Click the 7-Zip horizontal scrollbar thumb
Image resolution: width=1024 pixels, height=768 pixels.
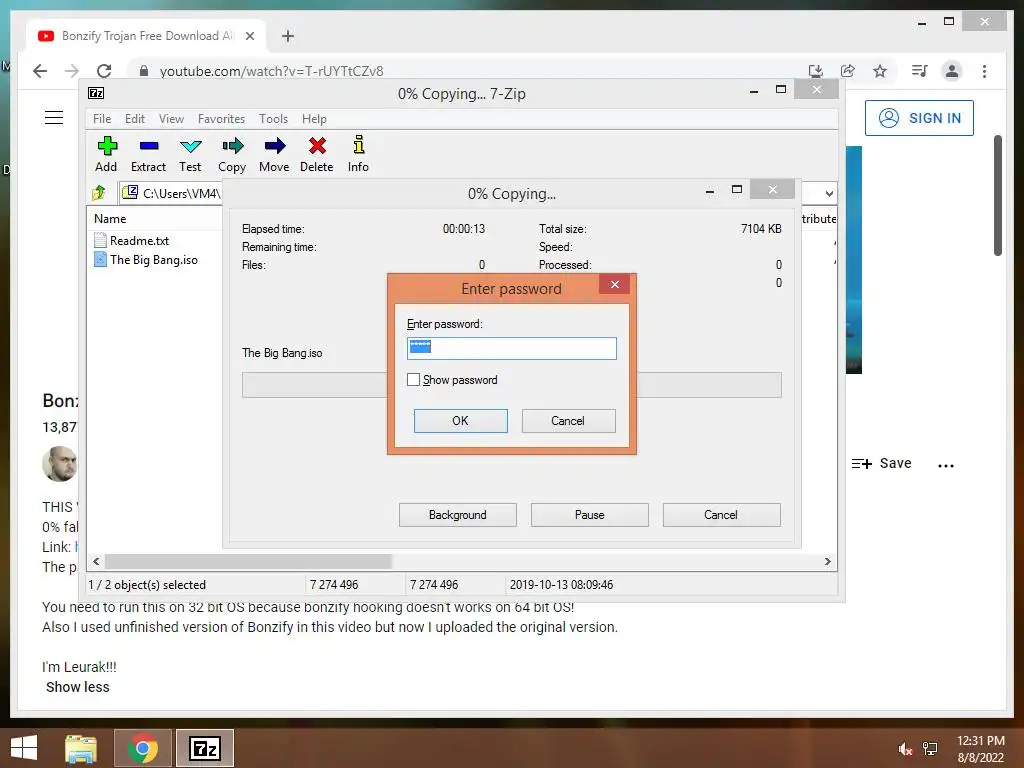pos(248,562)
